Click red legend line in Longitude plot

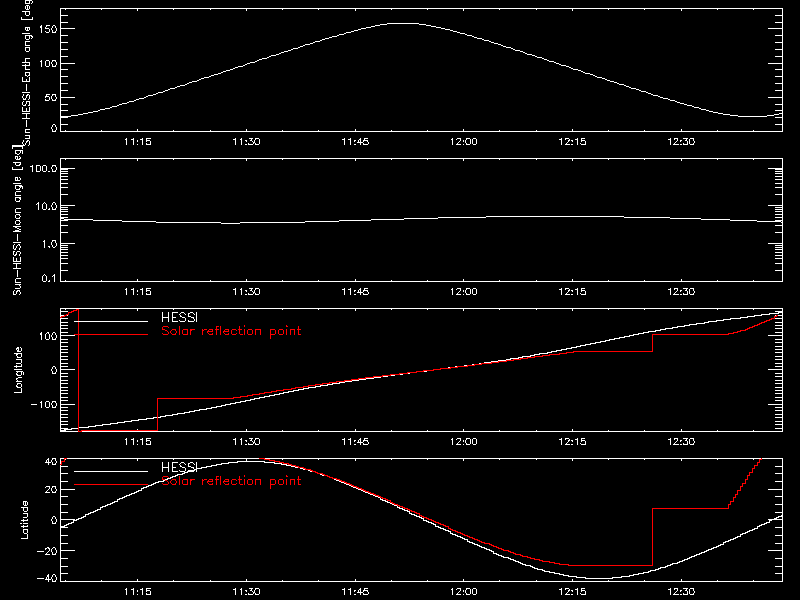[111, 335]
